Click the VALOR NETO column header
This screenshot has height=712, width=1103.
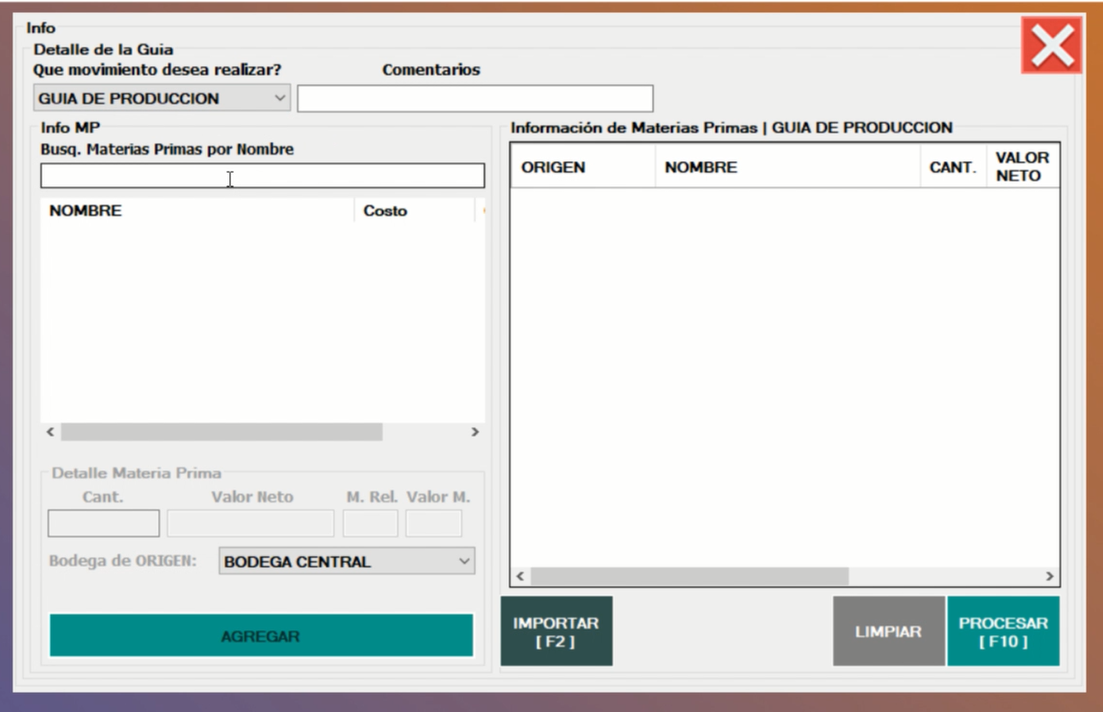1022,167
